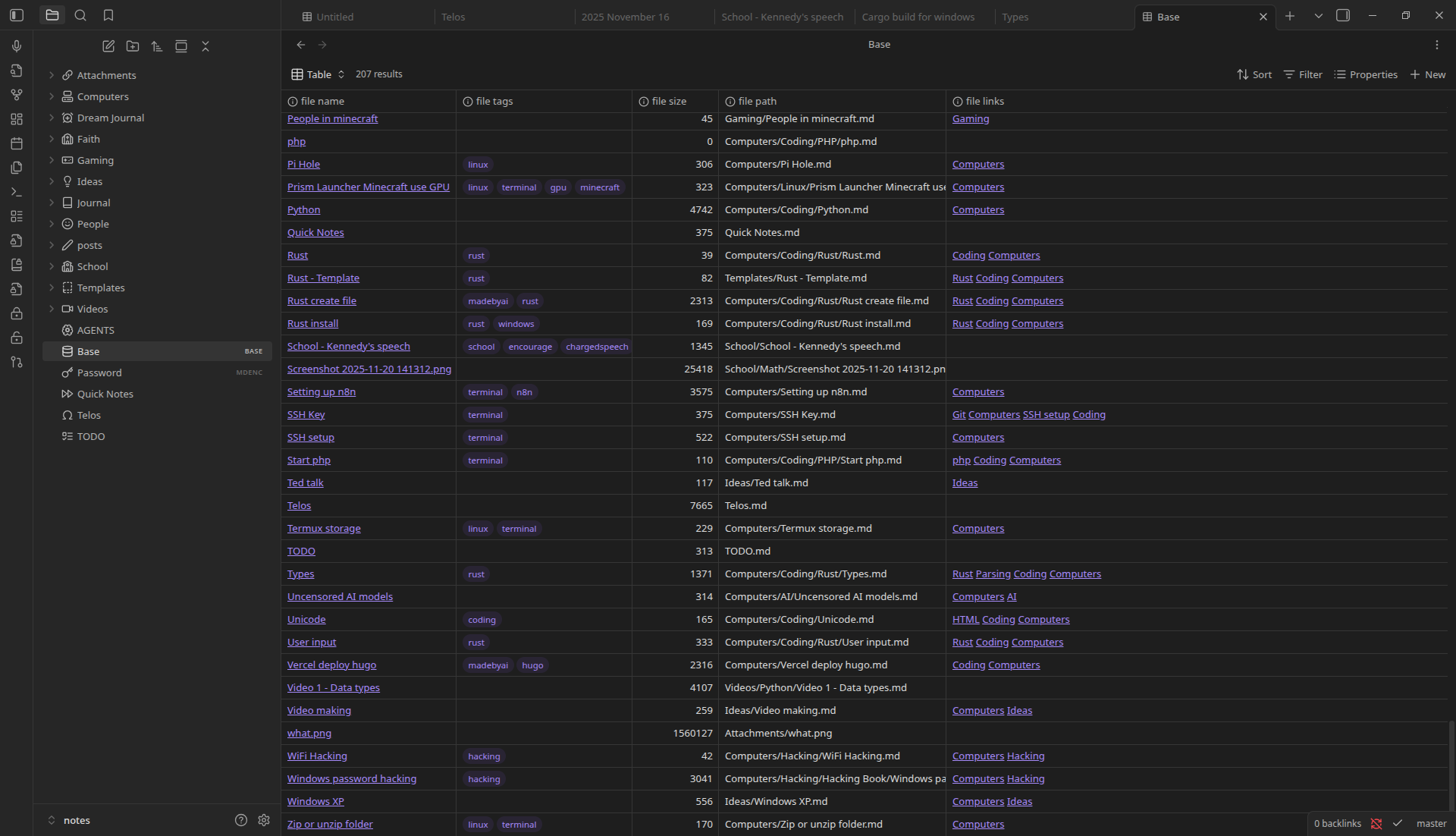The width and height of the screenshot is (1456, 836).
Task: Click the new folder icon
Action: click(133, 46)
